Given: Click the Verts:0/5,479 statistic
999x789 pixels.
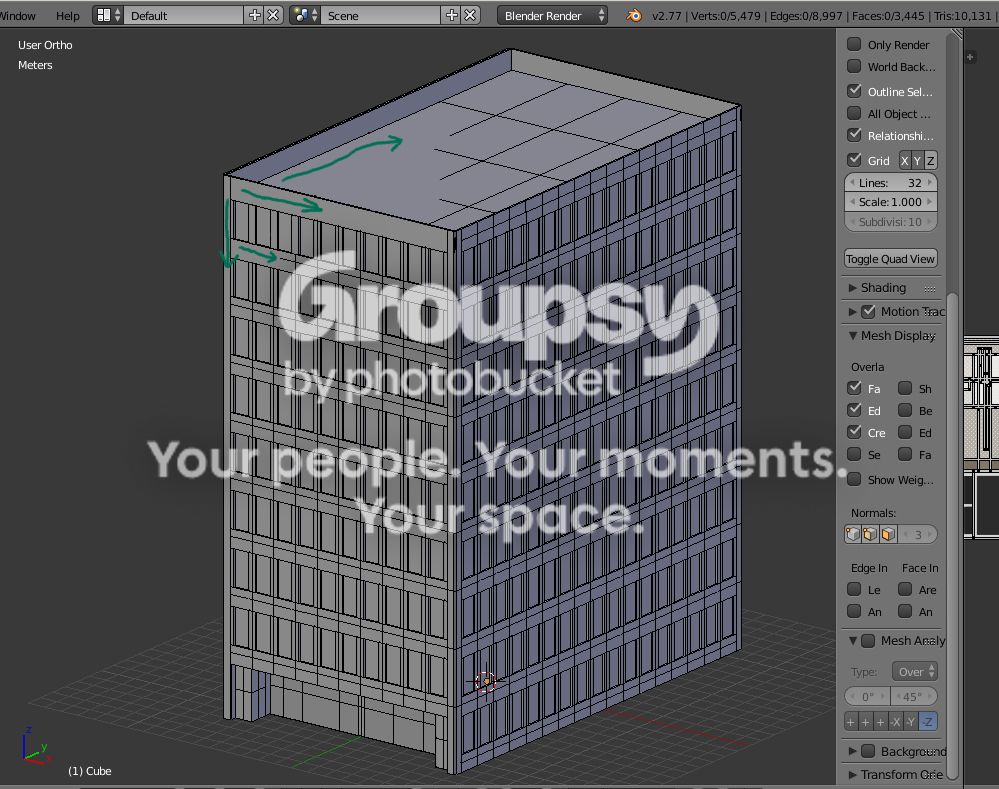Looking at the screenshot, I should pos(726,16).
